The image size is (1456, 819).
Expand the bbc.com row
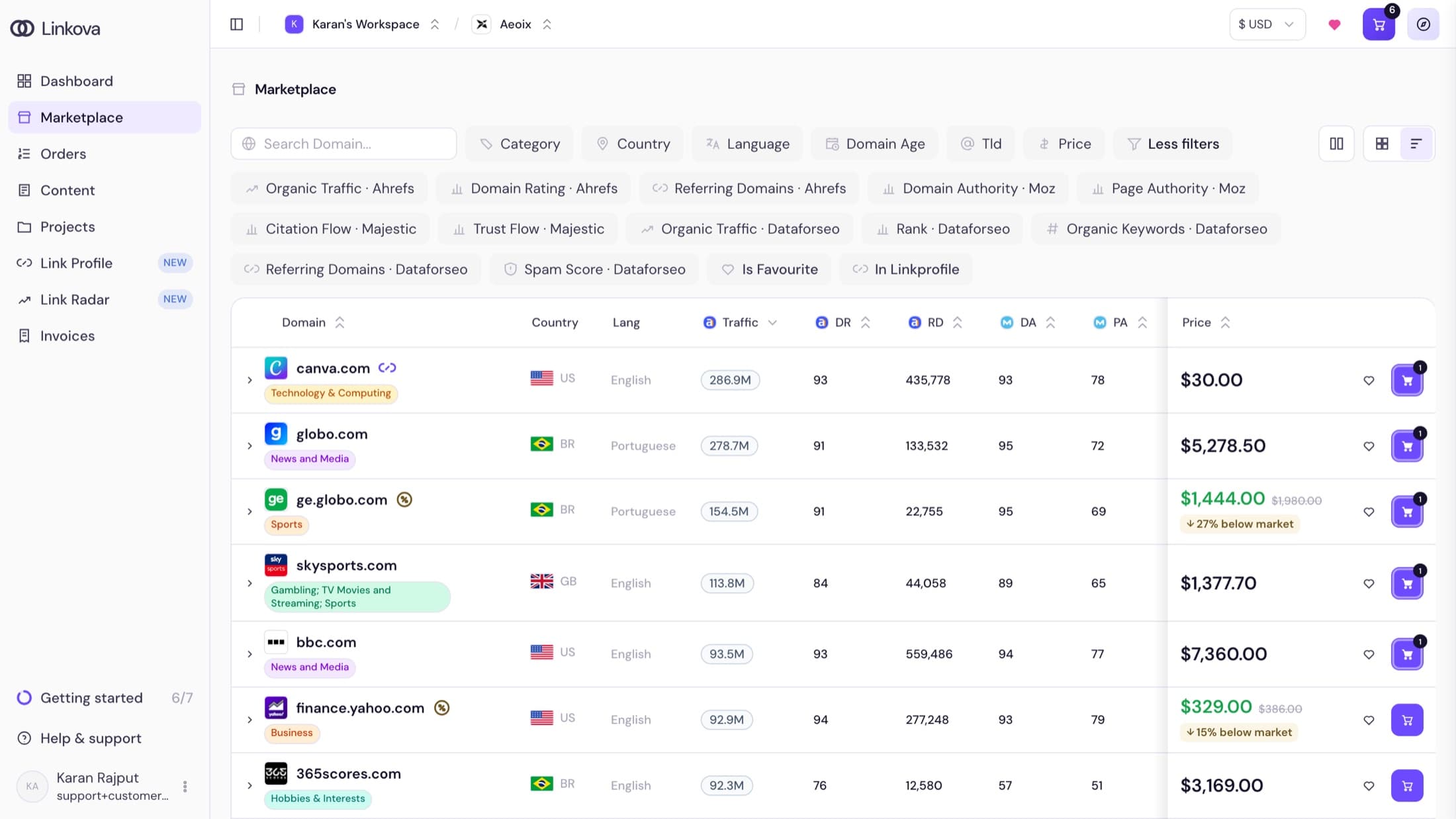[250, 654]
